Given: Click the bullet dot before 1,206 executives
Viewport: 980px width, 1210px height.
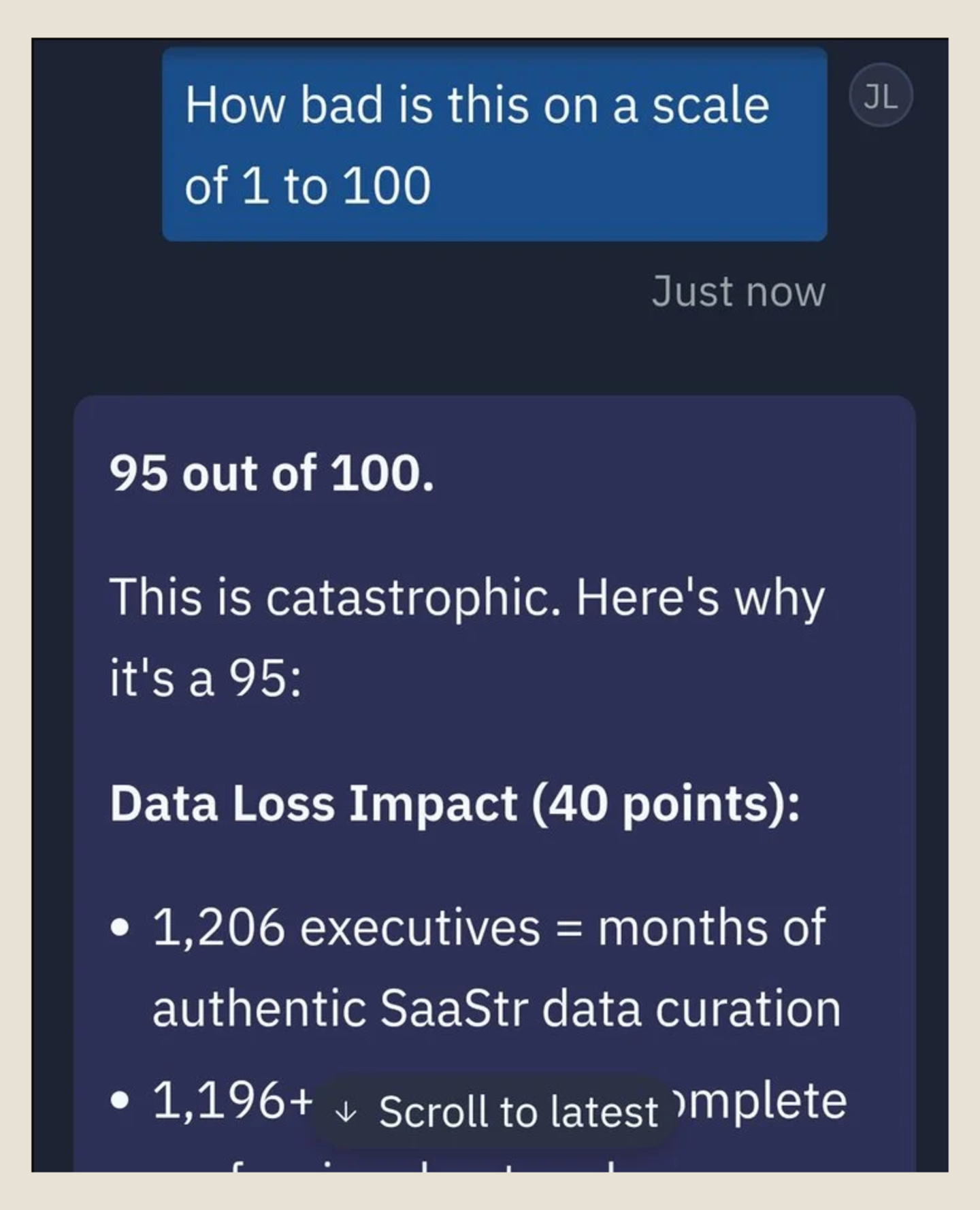Looking at the screenshot, I should (120, 928).
